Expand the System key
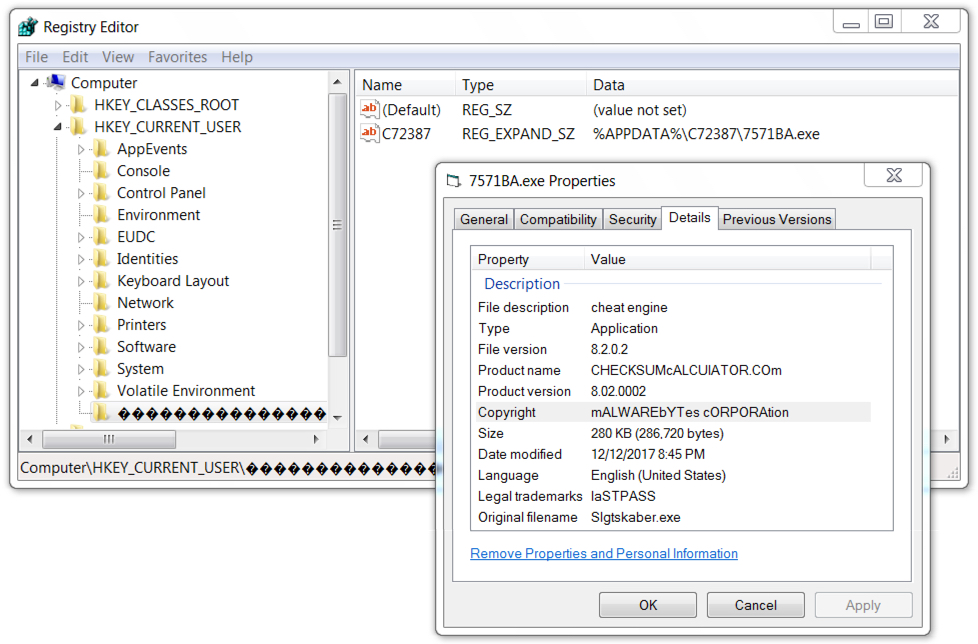 [x=81, y=370]
